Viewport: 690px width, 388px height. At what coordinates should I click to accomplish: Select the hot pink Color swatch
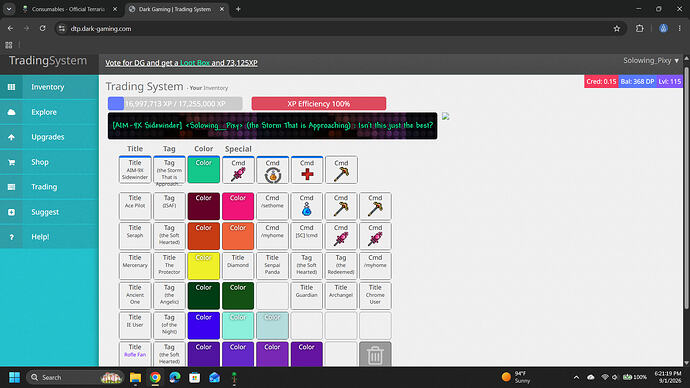[238, 206]
